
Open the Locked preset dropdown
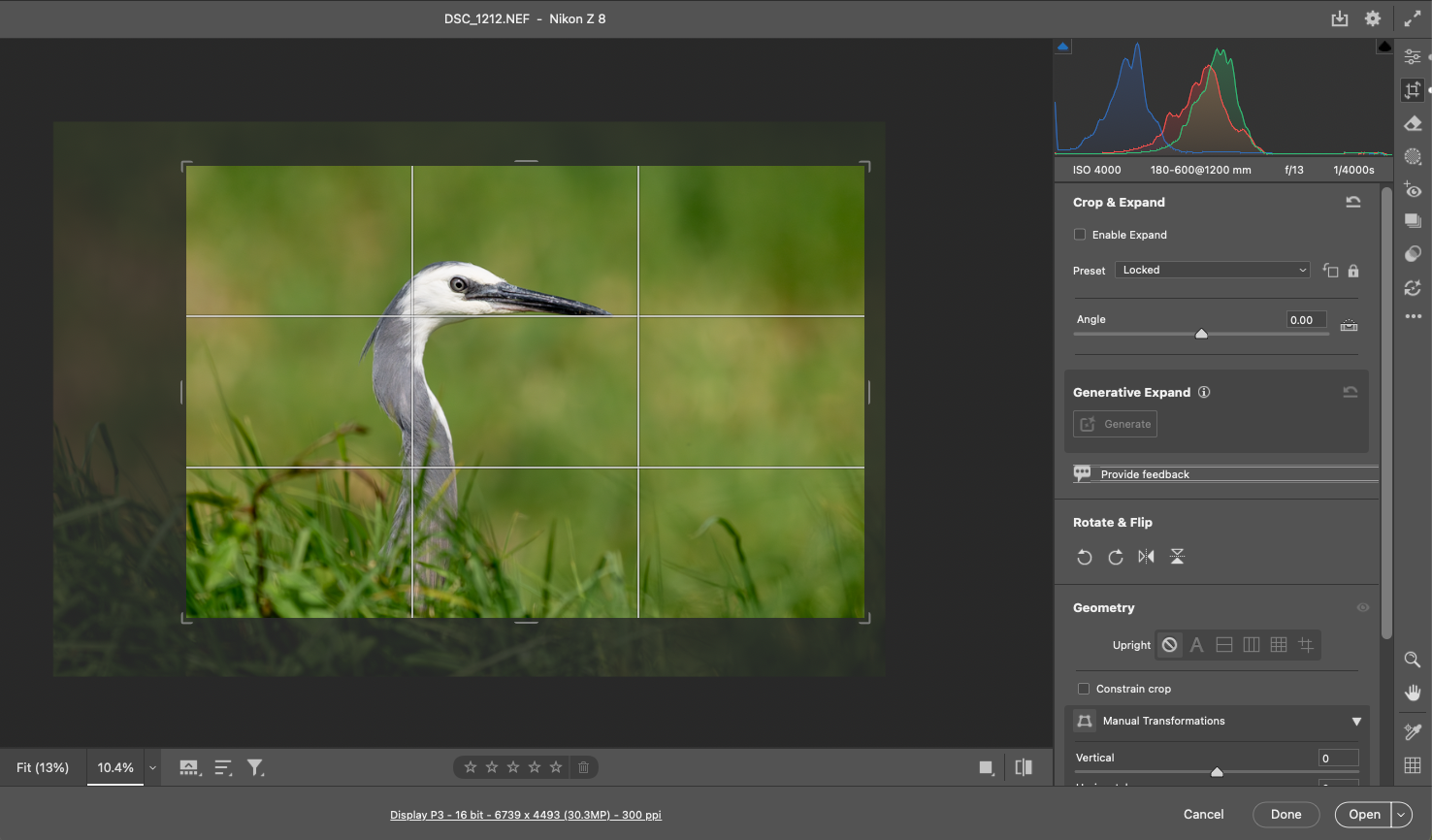(x=1213, y=271)
